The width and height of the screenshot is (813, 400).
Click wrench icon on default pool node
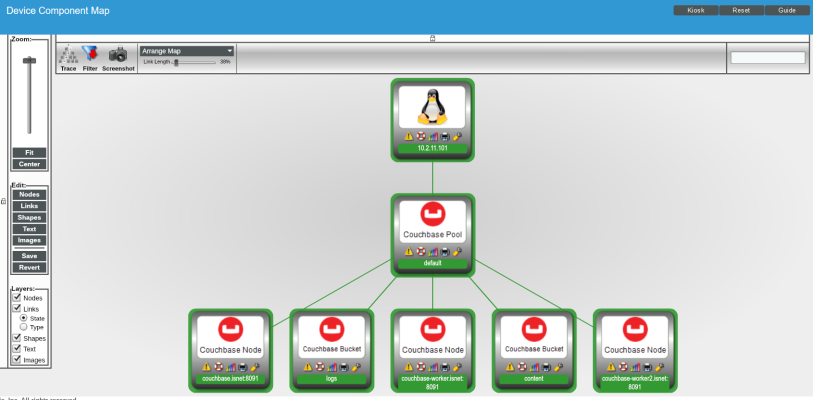pyautogui.click(x=457, y=252)
